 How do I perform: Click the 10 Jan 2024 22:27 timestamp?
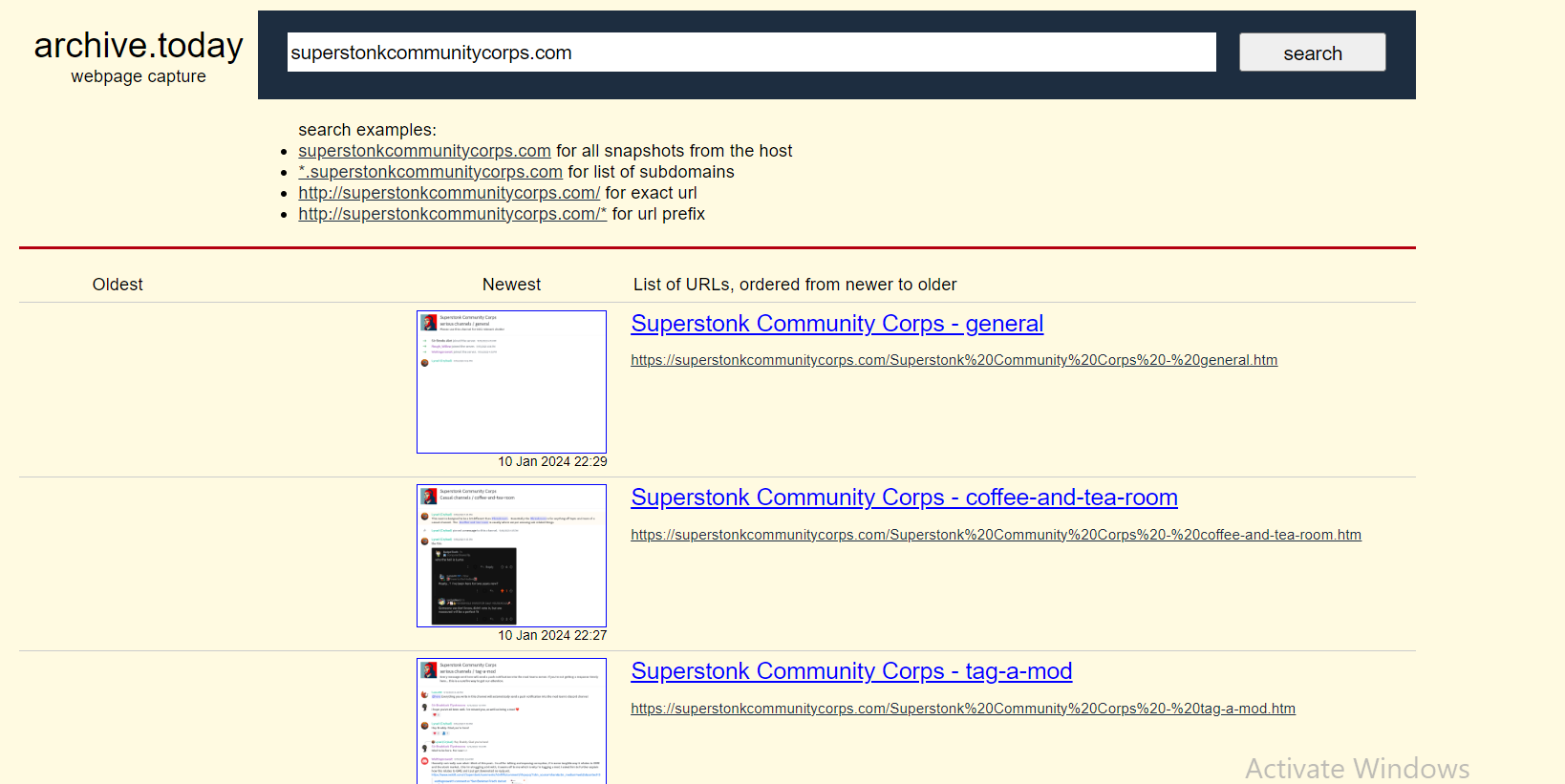pyautogui.click(x=552, y=635)
